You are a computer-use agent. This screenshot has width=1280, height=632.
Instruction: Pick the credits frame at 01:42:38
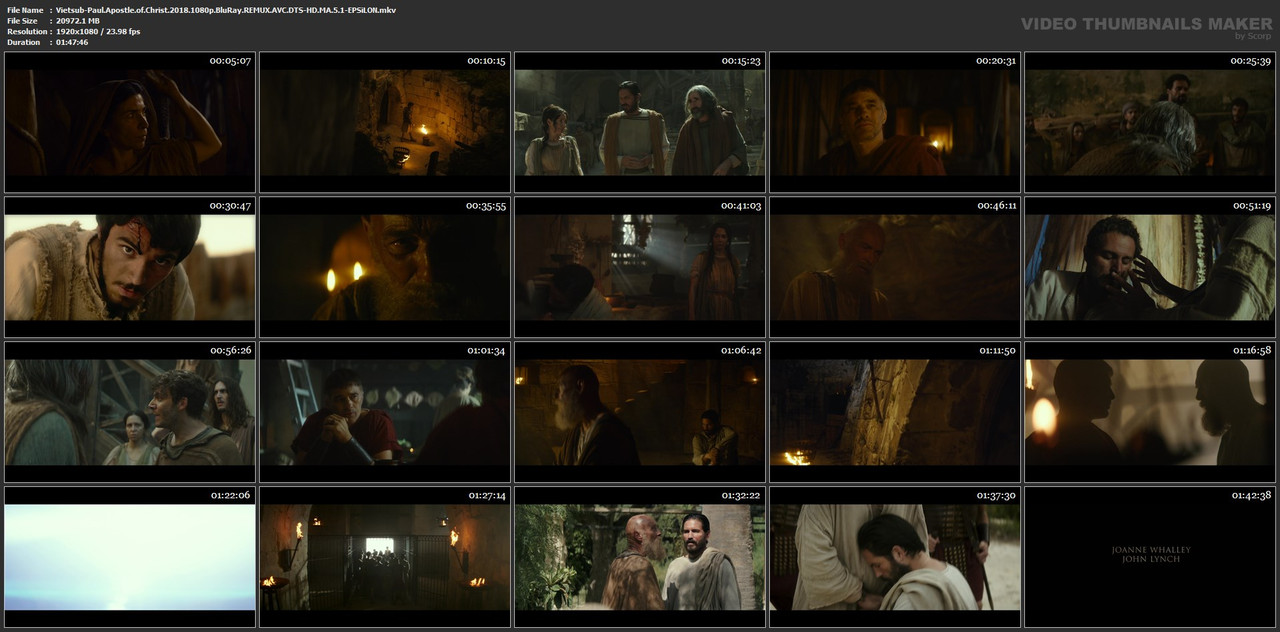click(1150, 557)
